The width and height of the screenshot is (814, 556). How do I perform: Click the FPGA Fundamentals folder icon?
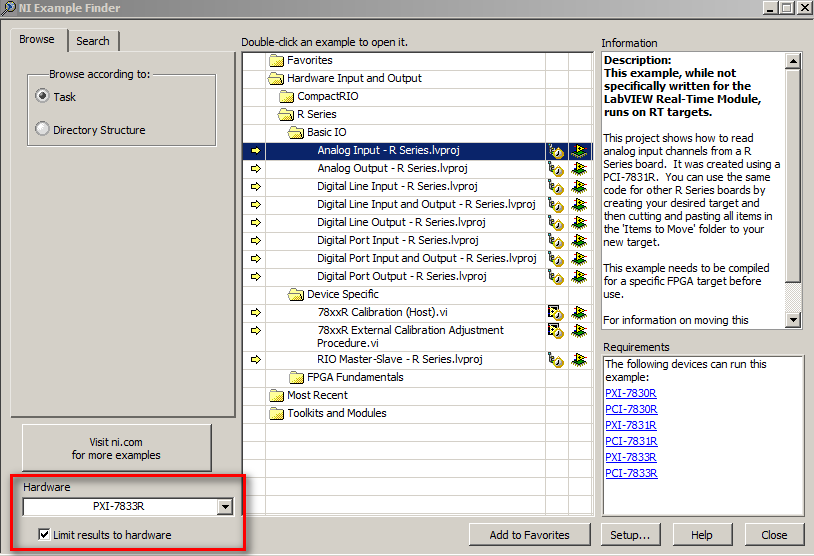coord(296,377)
